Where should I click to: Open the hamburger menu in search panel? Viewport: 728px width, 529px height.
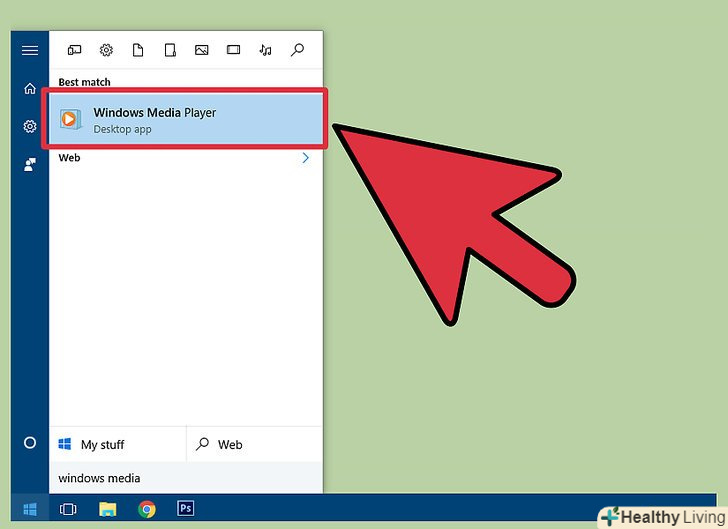(30, 50)
